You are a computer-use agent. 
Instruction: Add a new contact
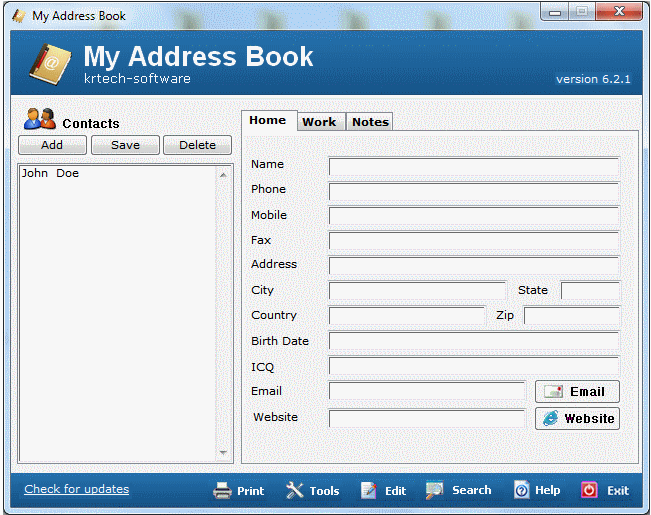(52, 145)
